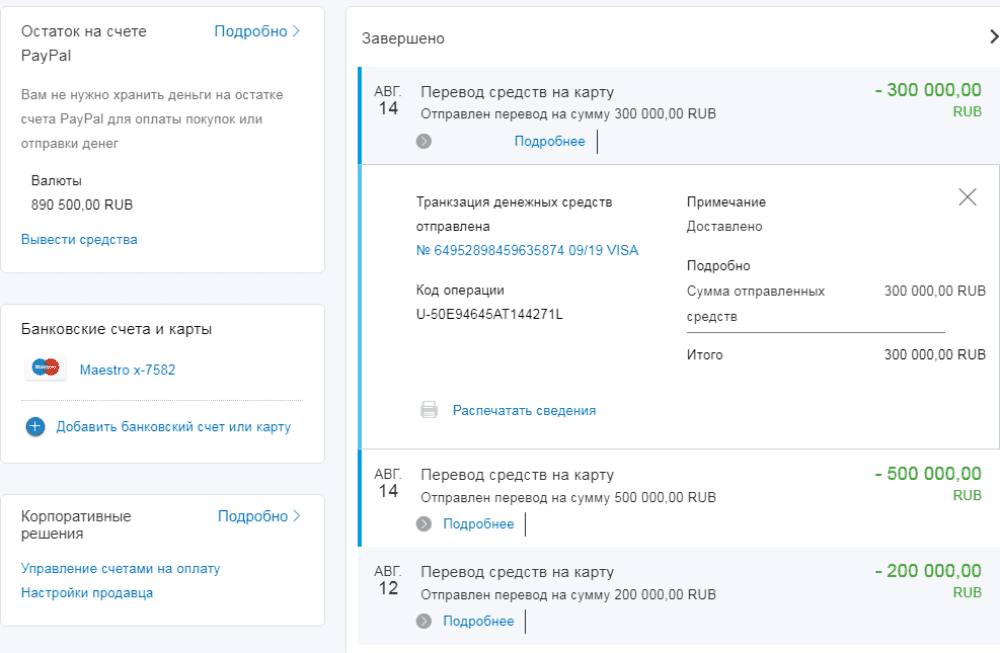Click Подробнее in Aug 12 200 000,00 transfer
The width and height of the screenshot is (1000, 653).
tap(478, 621)
